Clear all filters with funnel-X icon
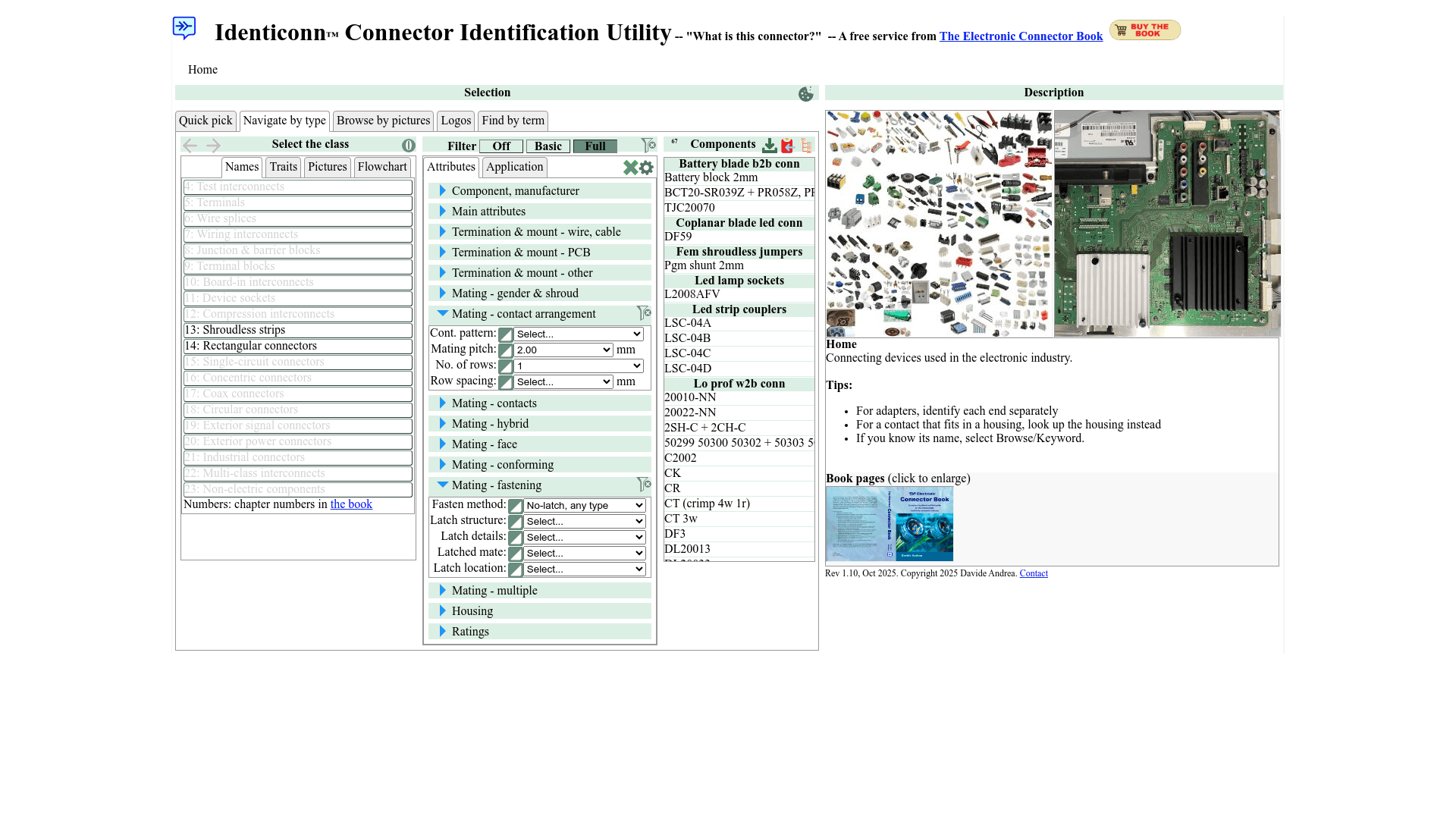This screenshot has height=819, width=1456. 648,146
